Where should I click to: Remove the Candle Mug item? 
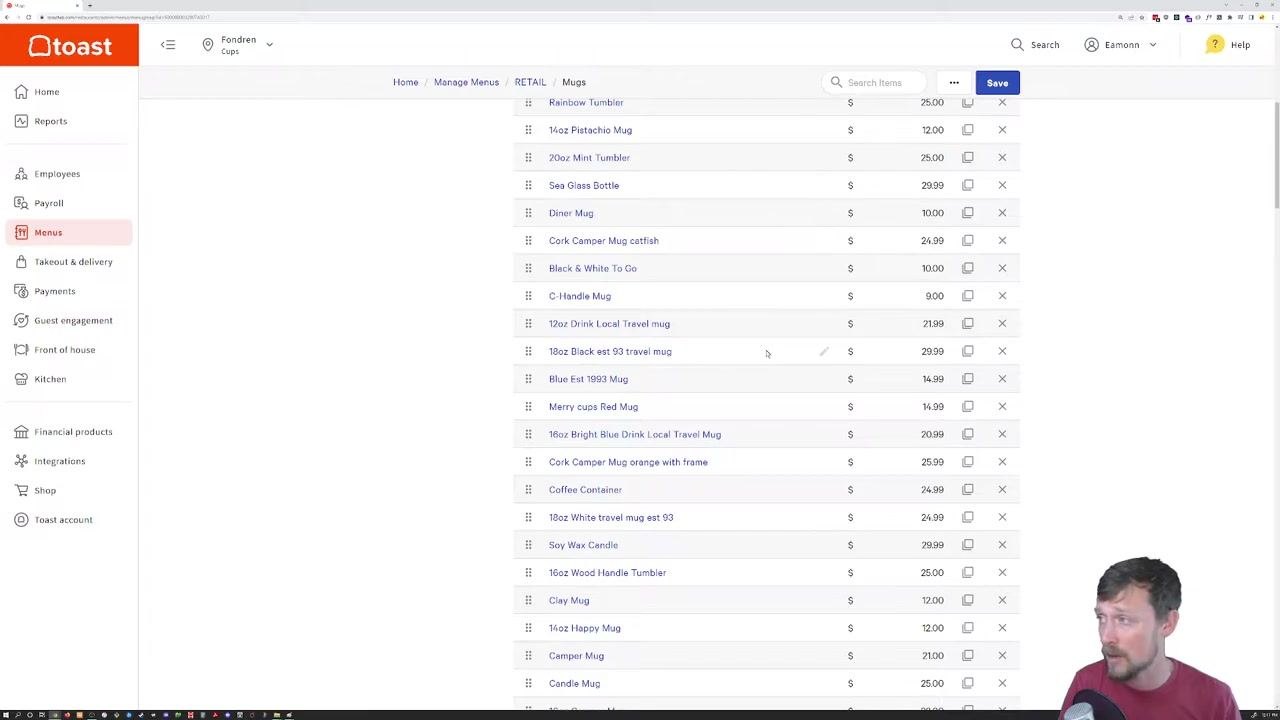1002,684
